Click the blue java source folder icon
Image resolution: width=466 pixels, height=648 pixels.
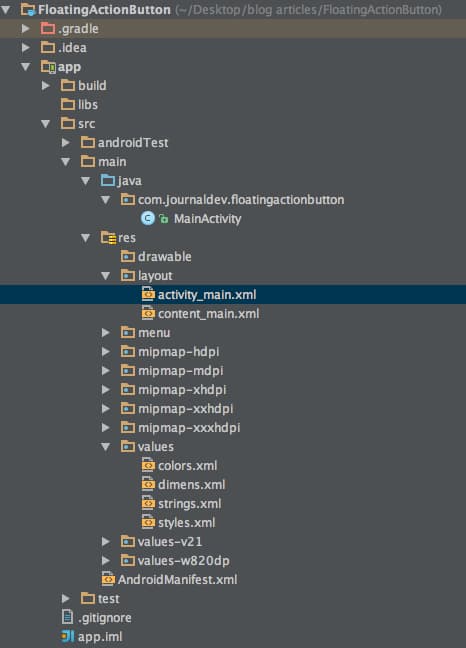(108, 180)
